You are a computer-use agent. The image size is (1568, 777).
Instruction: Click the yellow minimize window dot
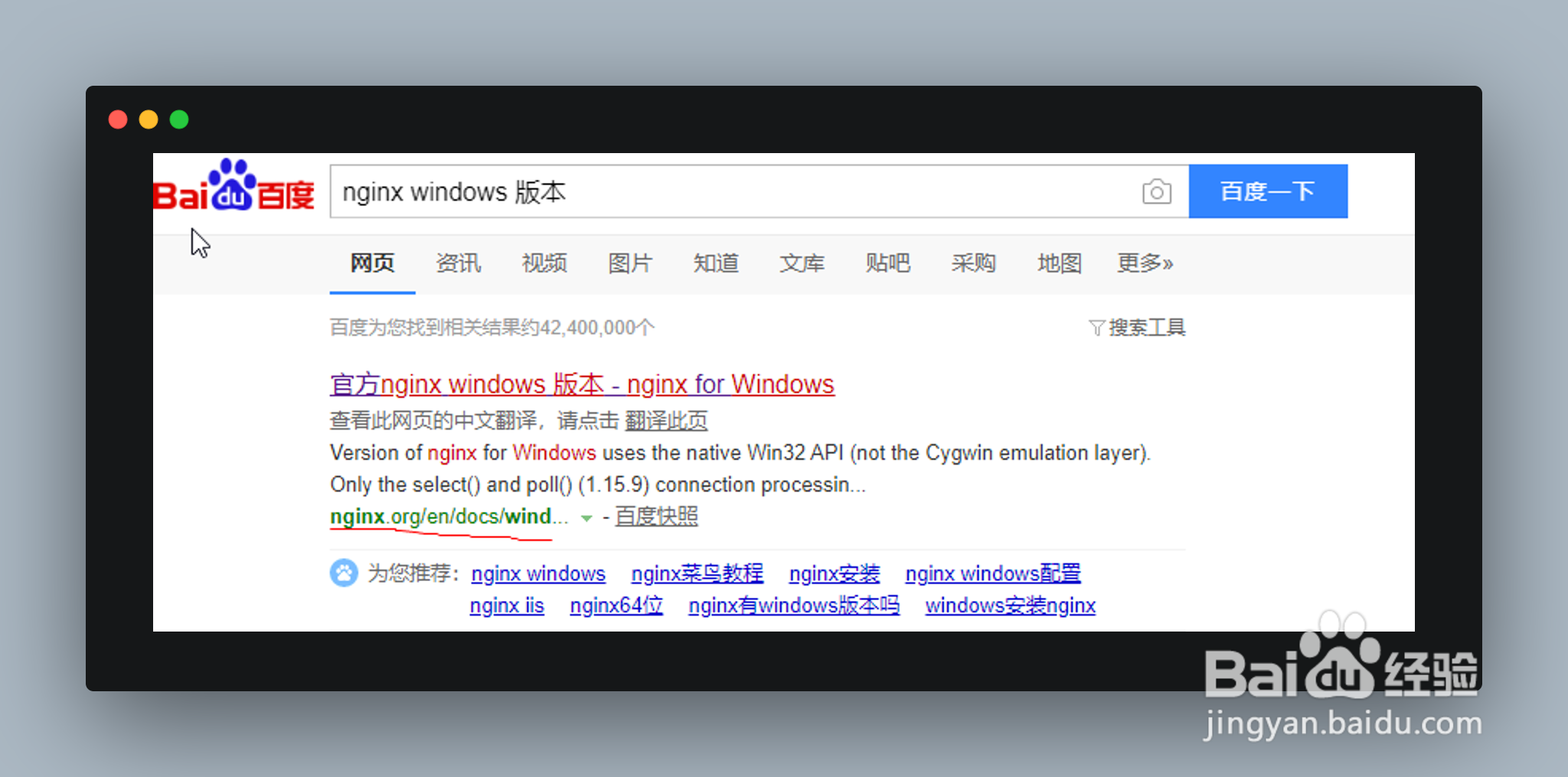click(x=149, y=119)
